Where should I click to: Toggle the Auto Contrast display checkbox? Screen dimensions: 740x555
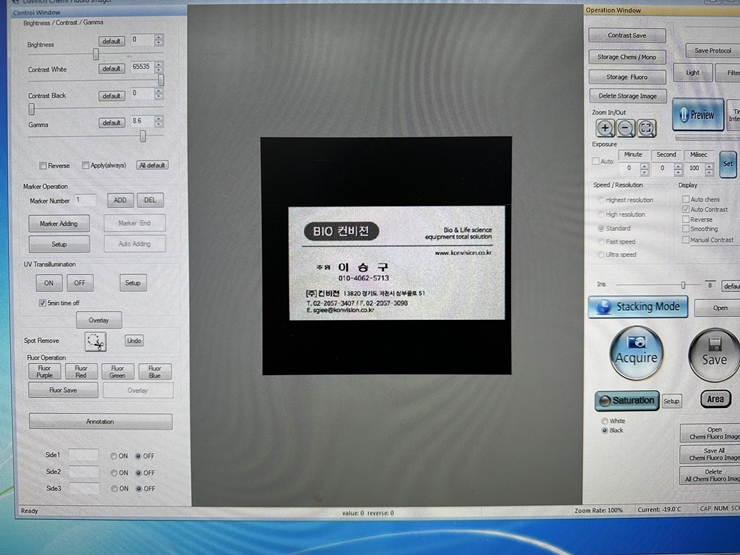(x=685, y=209)
